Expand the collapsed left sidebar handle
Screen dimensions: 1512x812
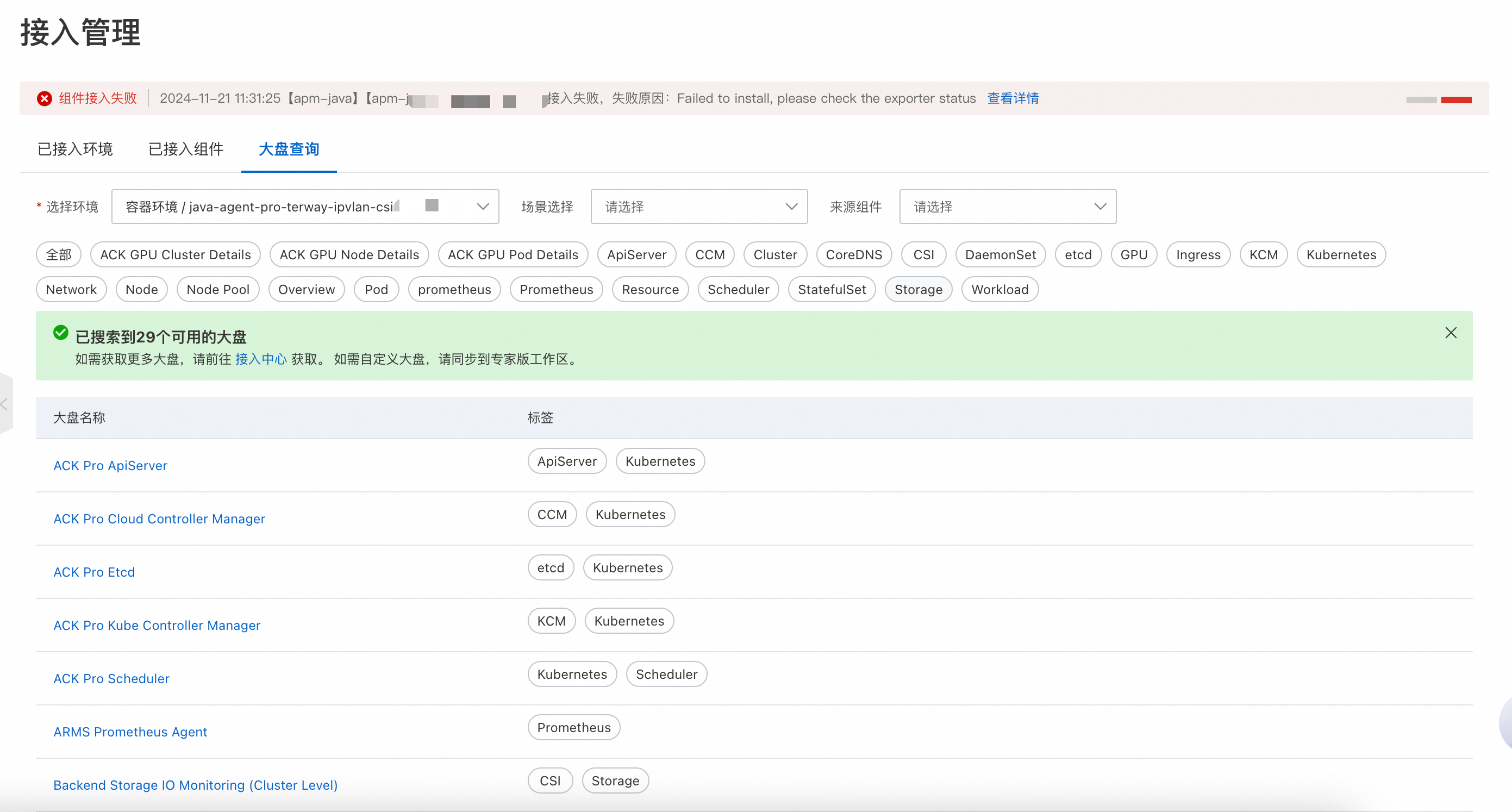click(x=5, y=404)
